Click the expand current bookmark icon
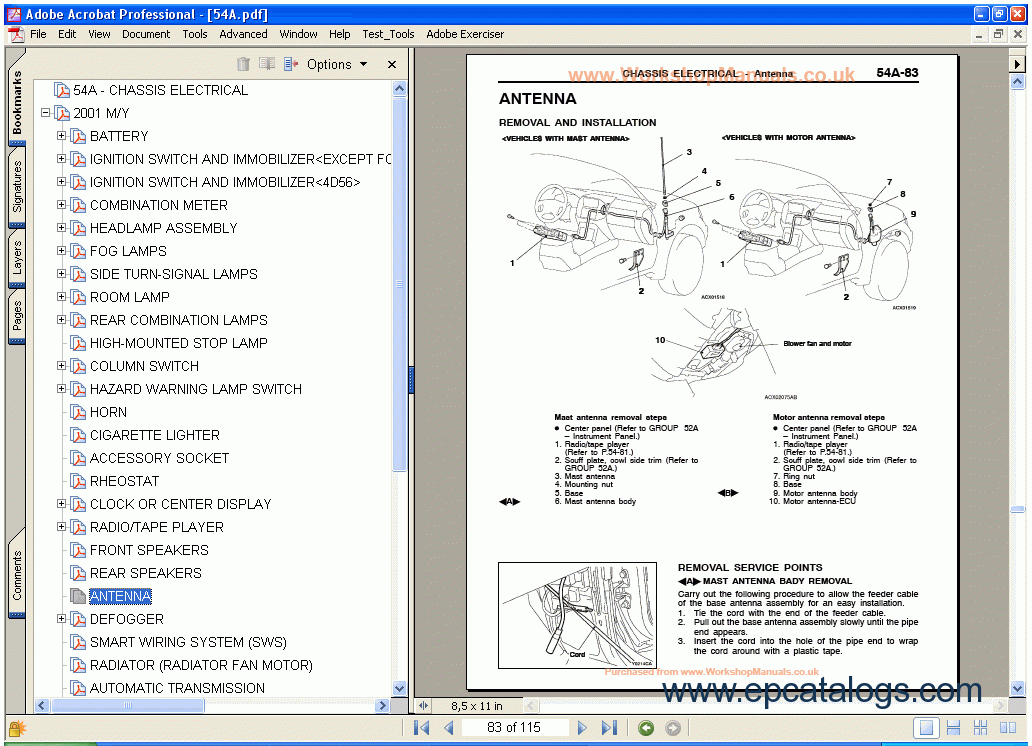Image resolution: width=1032 pixels, height=746 pixels. (x=291, y=64)
